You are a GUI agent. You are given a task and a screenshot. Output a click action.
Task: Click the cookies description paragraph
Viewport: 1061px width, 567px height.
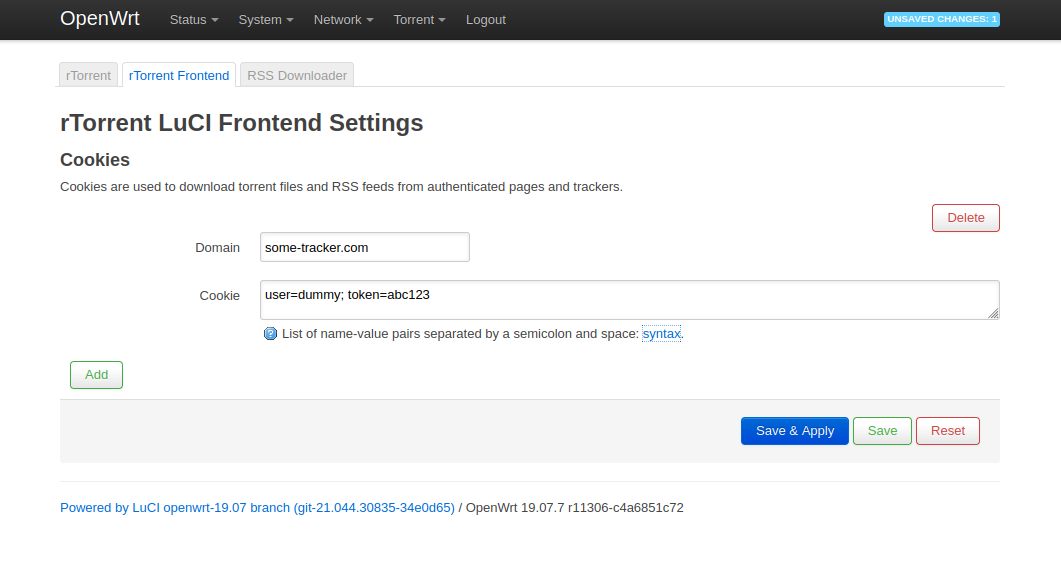click(x=341, y=187)
